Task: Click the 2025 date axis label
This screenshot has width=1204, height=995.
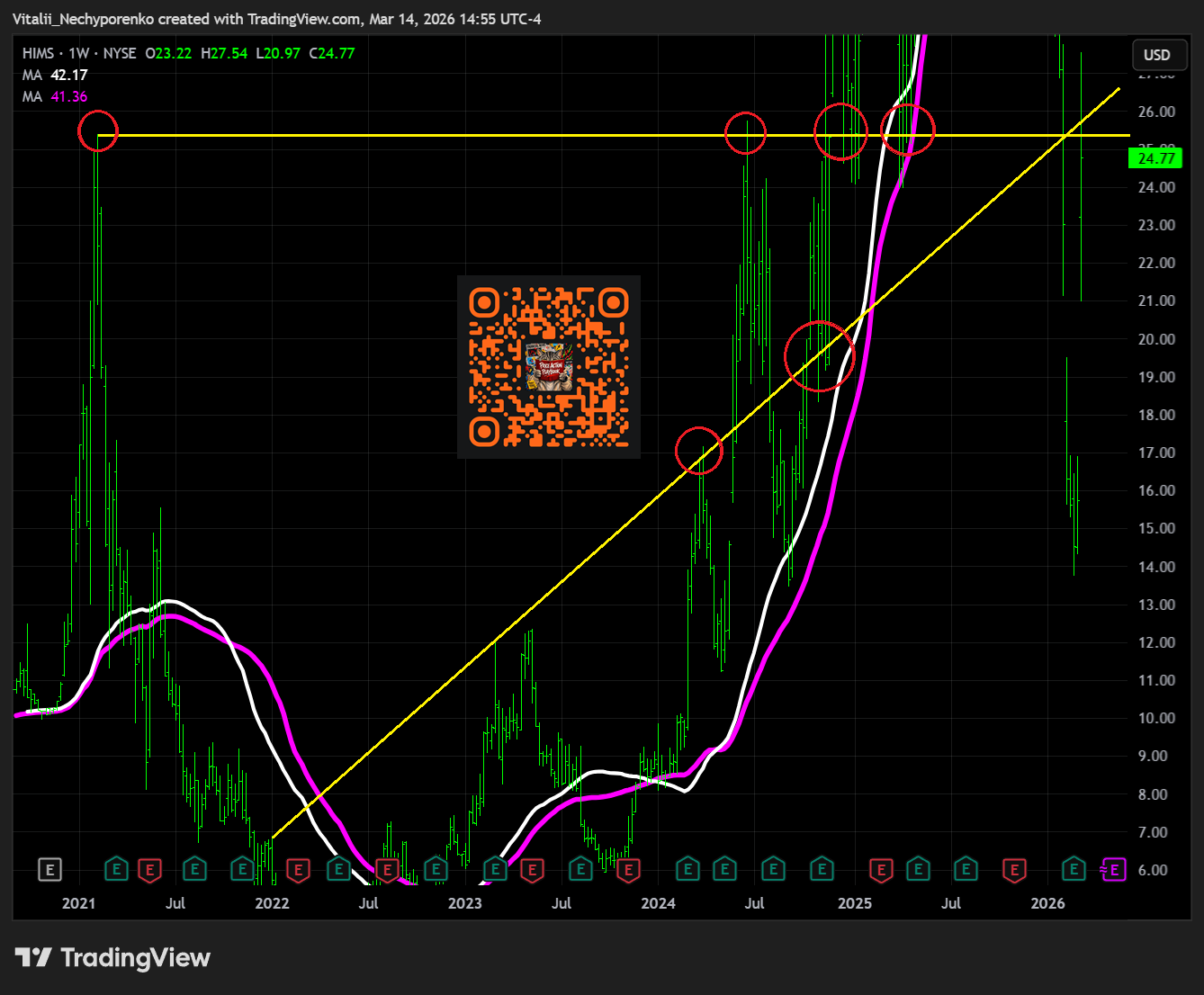Action: click(855, 902)
